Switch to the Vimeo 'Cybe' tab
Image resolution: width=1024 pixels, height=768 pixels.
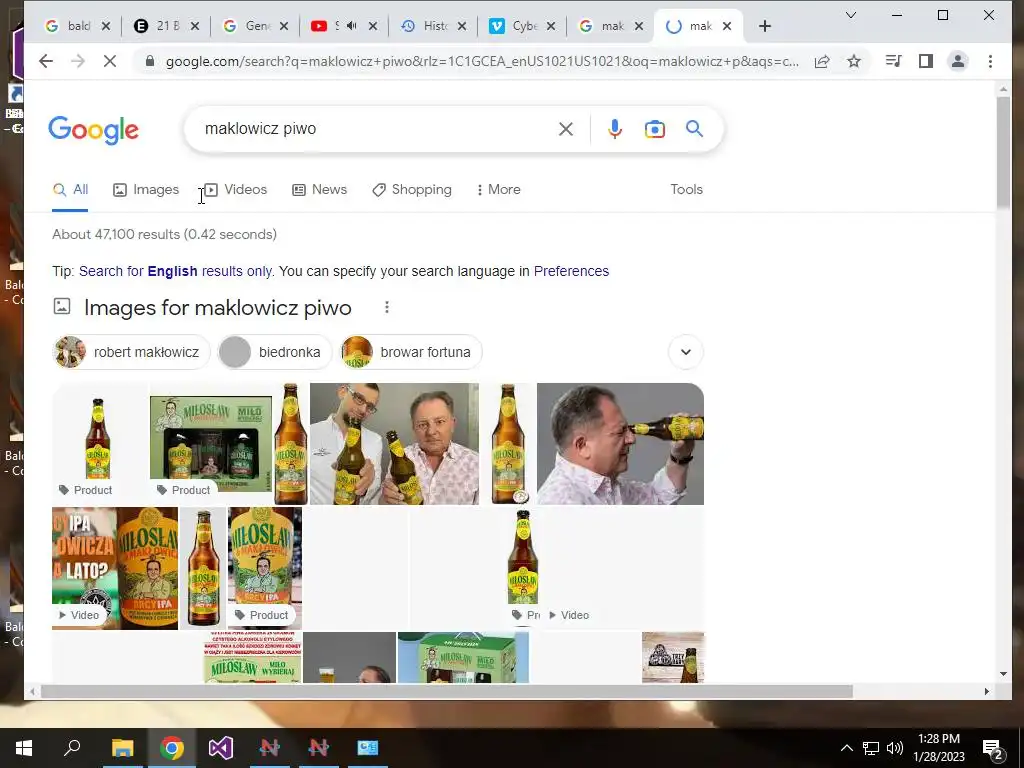pyautogui.click(x=522, y=26)
